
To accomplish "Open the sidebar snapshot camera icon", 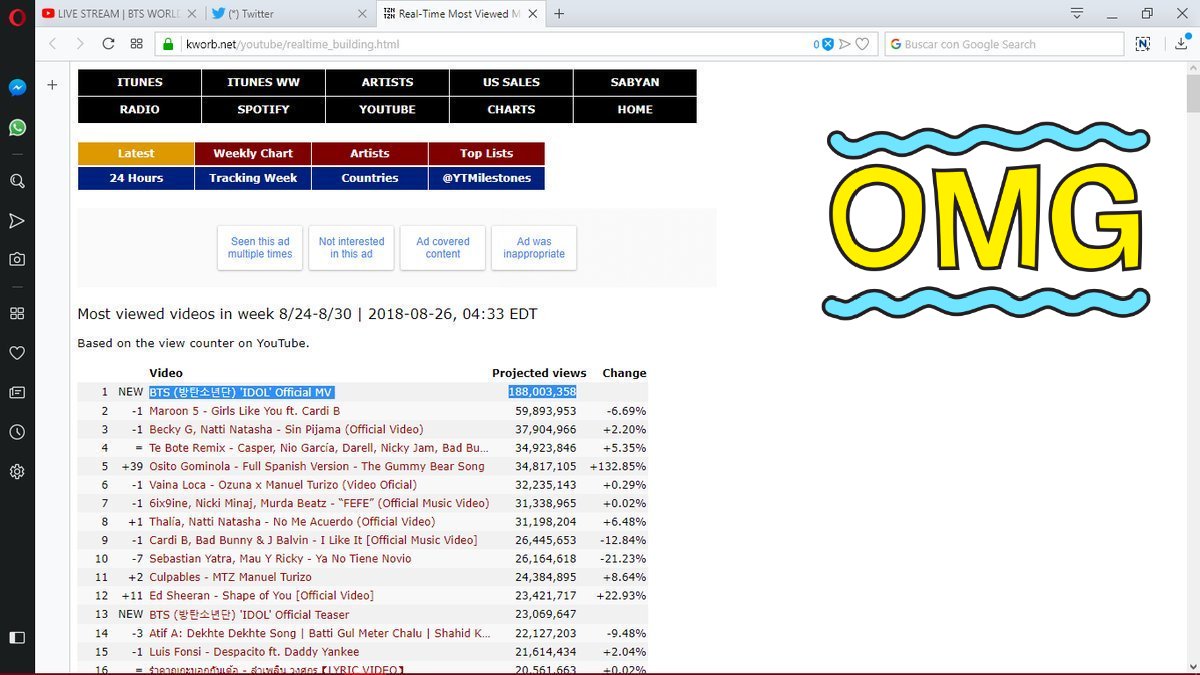I will click(x=17, y=259).
